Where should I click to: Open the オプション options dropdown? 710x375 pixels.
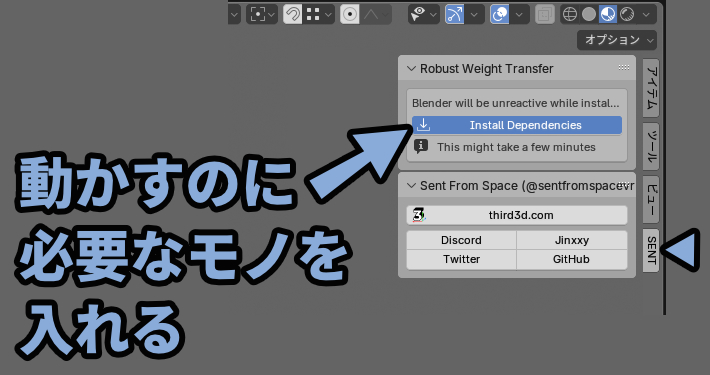(x=617, y=40)
